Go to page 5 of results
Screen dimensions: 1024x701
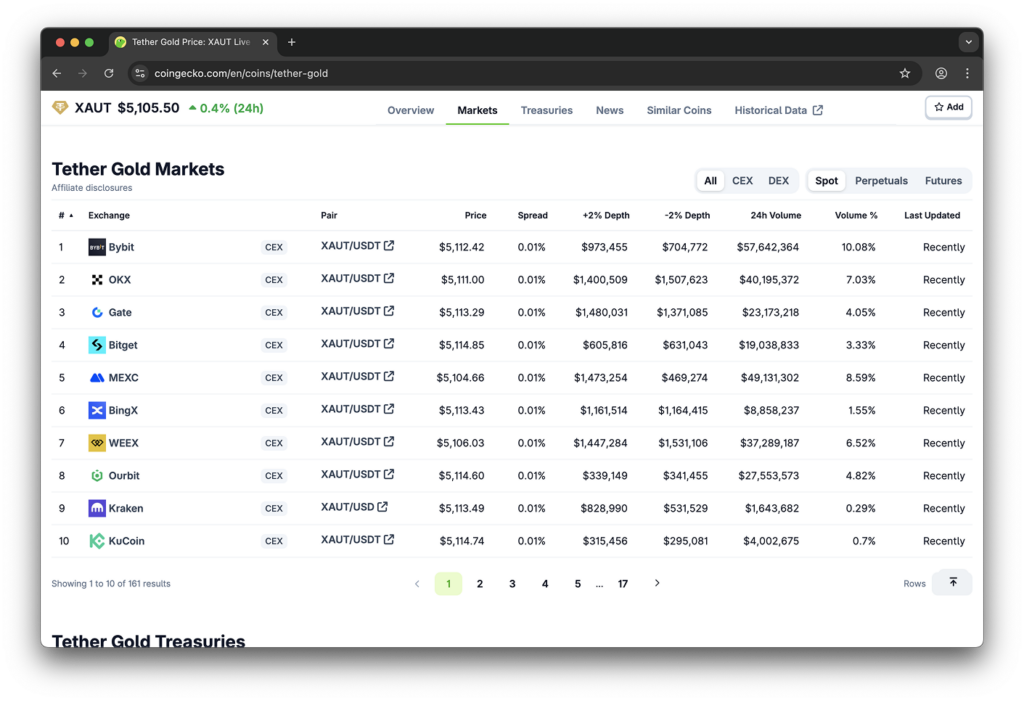point(577,583)
